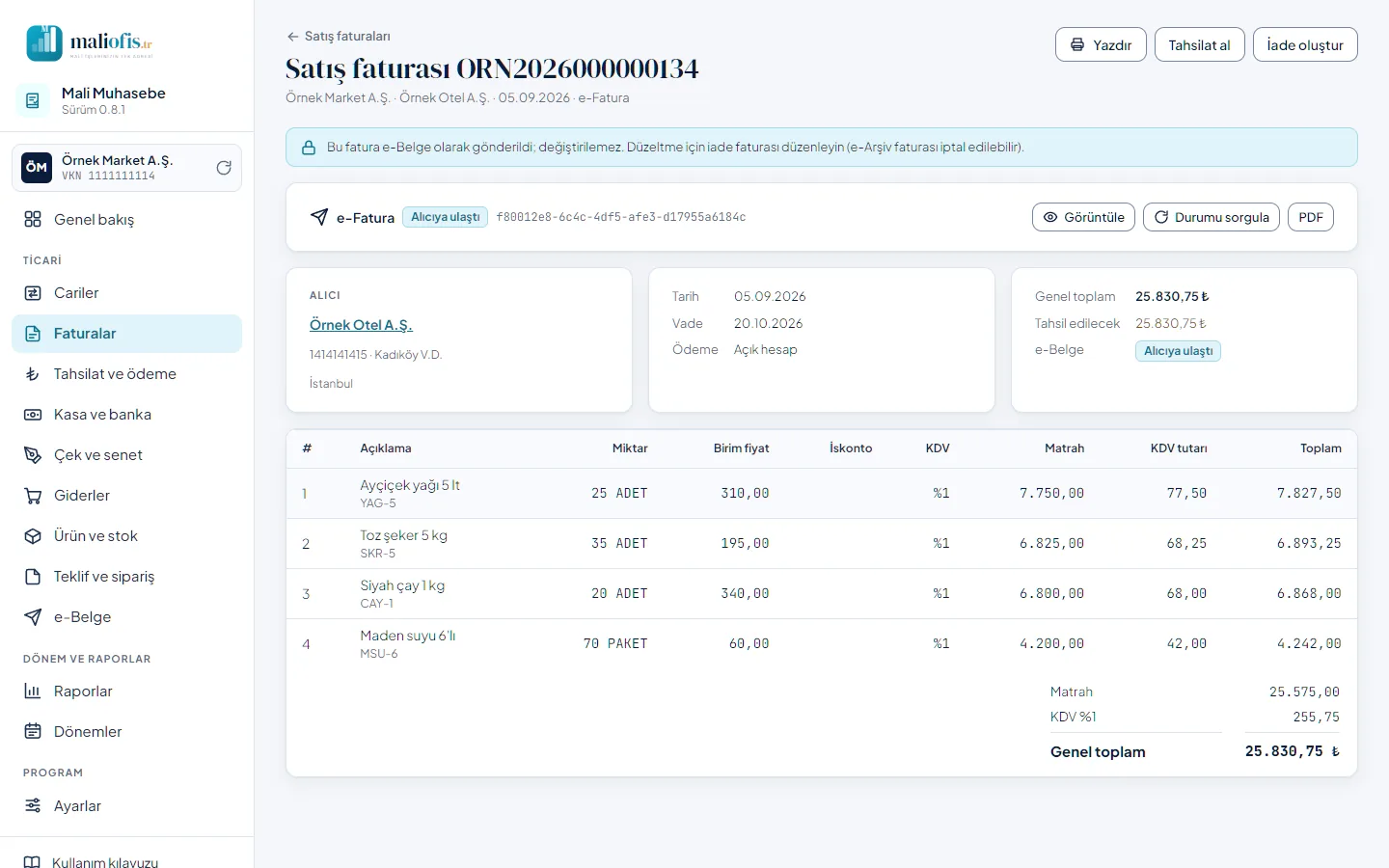Click the Maden suyu 6'lı line item
The height and width of the screenshot is (868, 1389).
(408, 636)
